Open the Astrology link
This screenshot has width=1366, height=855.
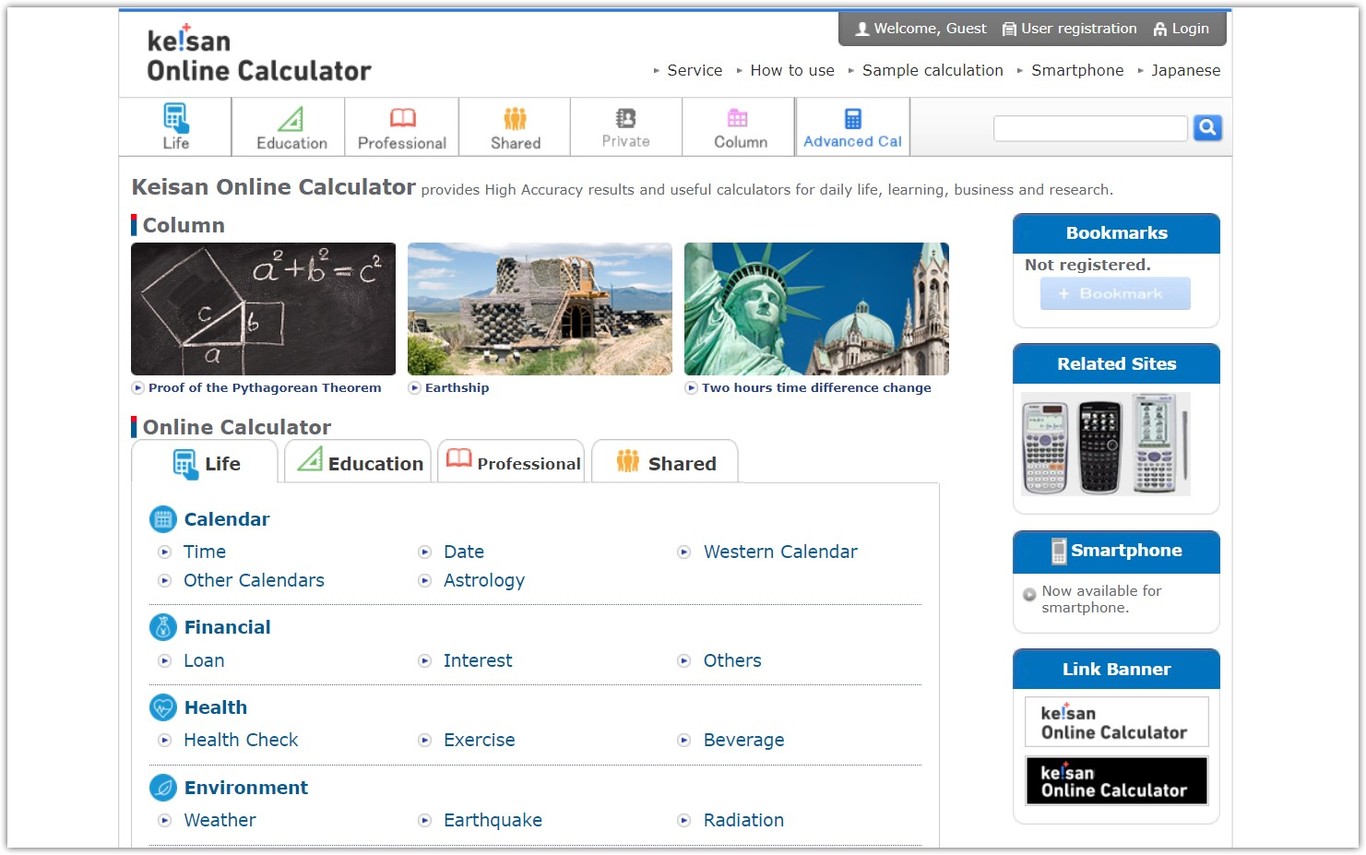click(x=484, y=581)
